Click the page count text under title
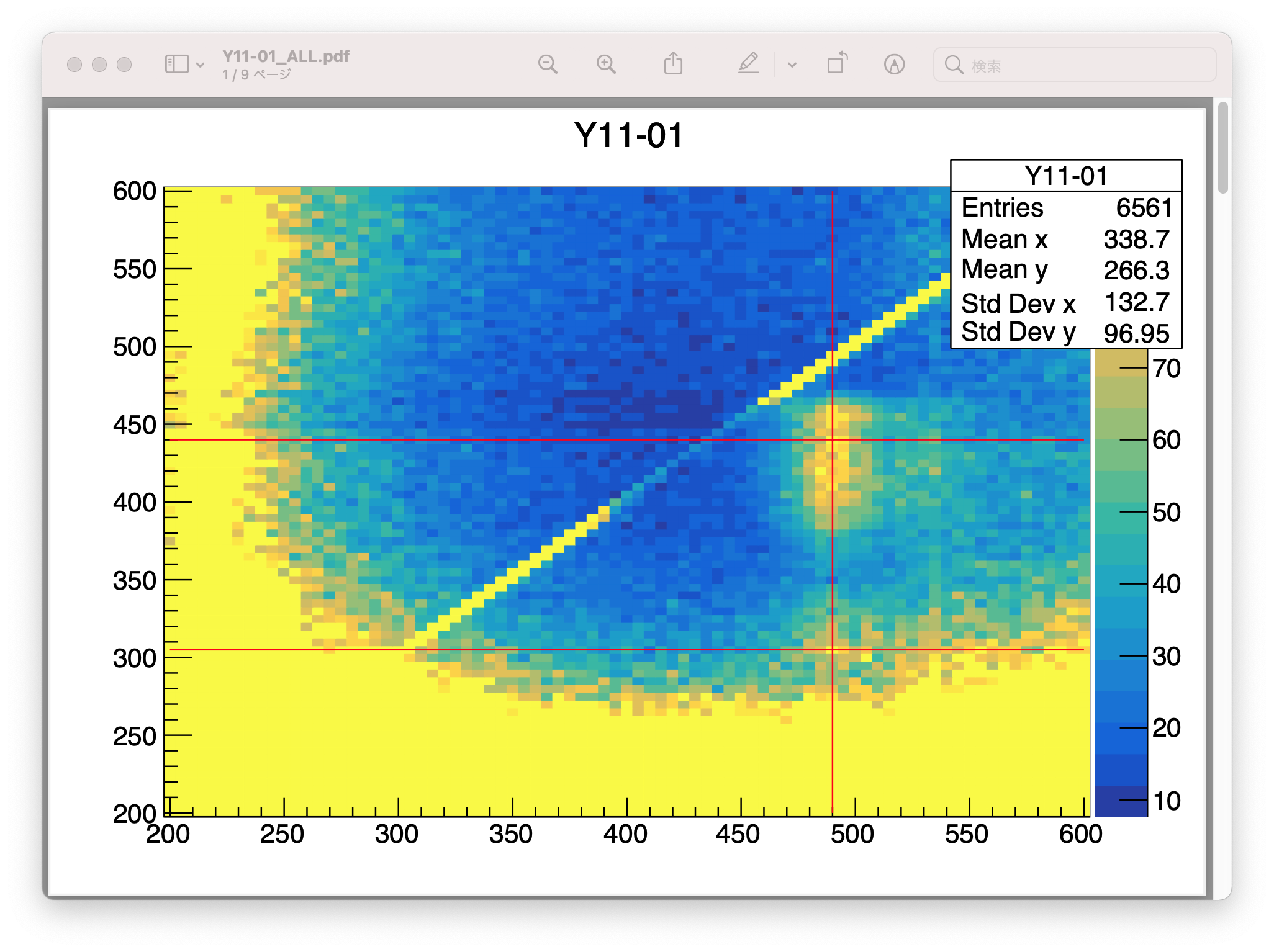 point(256,74)
